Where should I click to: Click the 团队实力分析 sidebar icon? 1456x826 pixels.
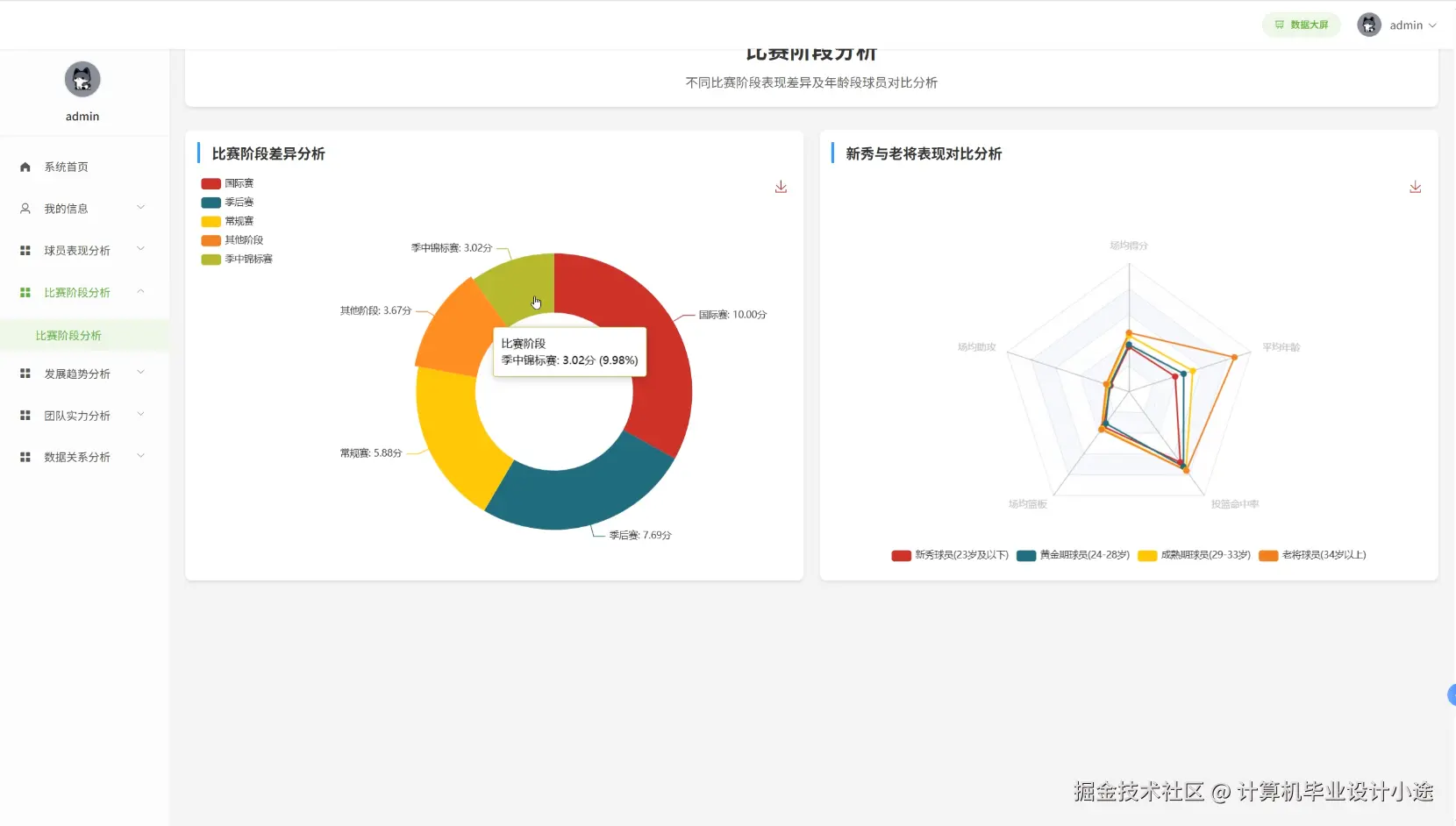click(x=25, y=415)
